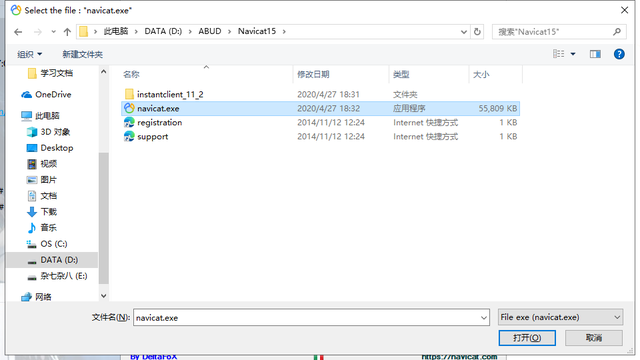Refresh the Navicat15 folder listing
The width and height of the screenshot is (640, 360).
pyautogui.click(x=477, y=31)
